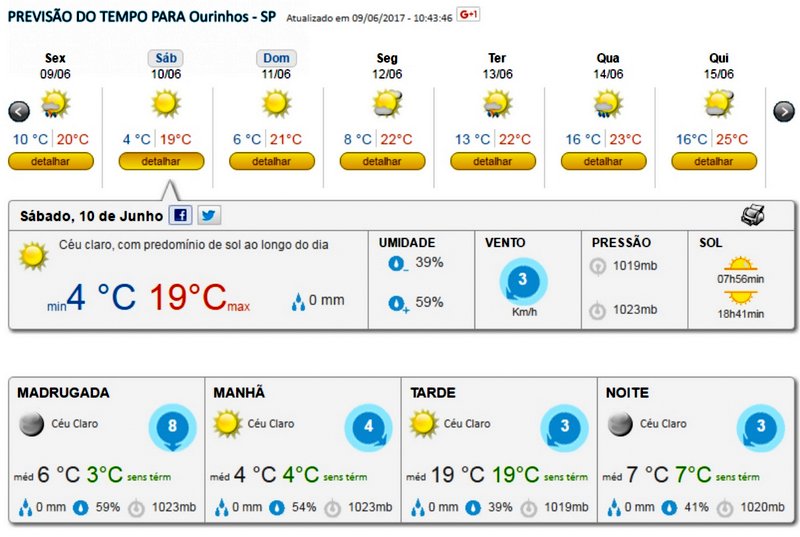Select the Ter day heading
This screenshot has width=800, height=537.
(x=497, y=58)
